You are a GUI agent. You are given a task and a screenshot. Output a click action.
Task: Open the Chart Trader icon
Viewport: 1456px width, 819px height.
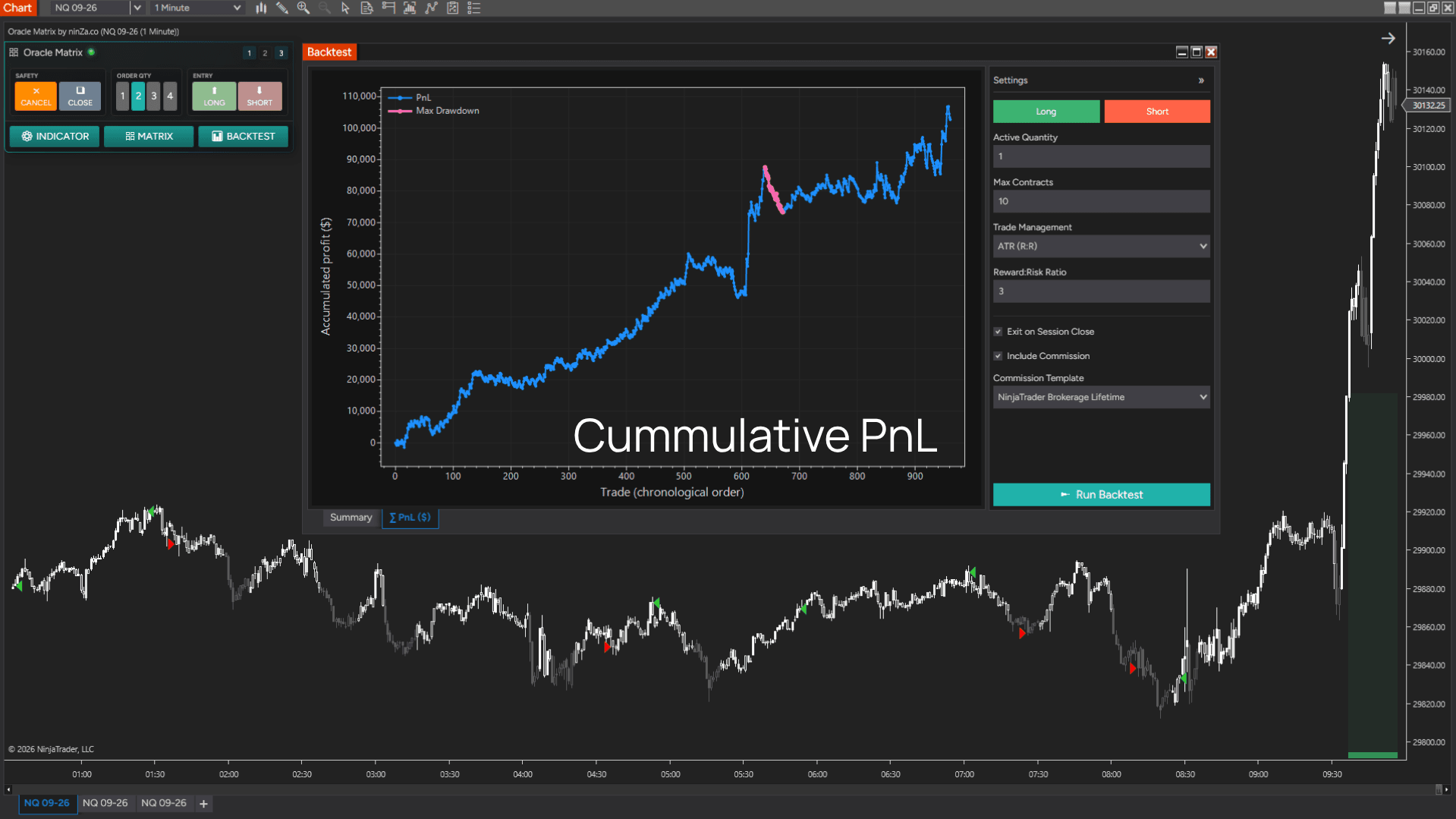pos(388,8)
